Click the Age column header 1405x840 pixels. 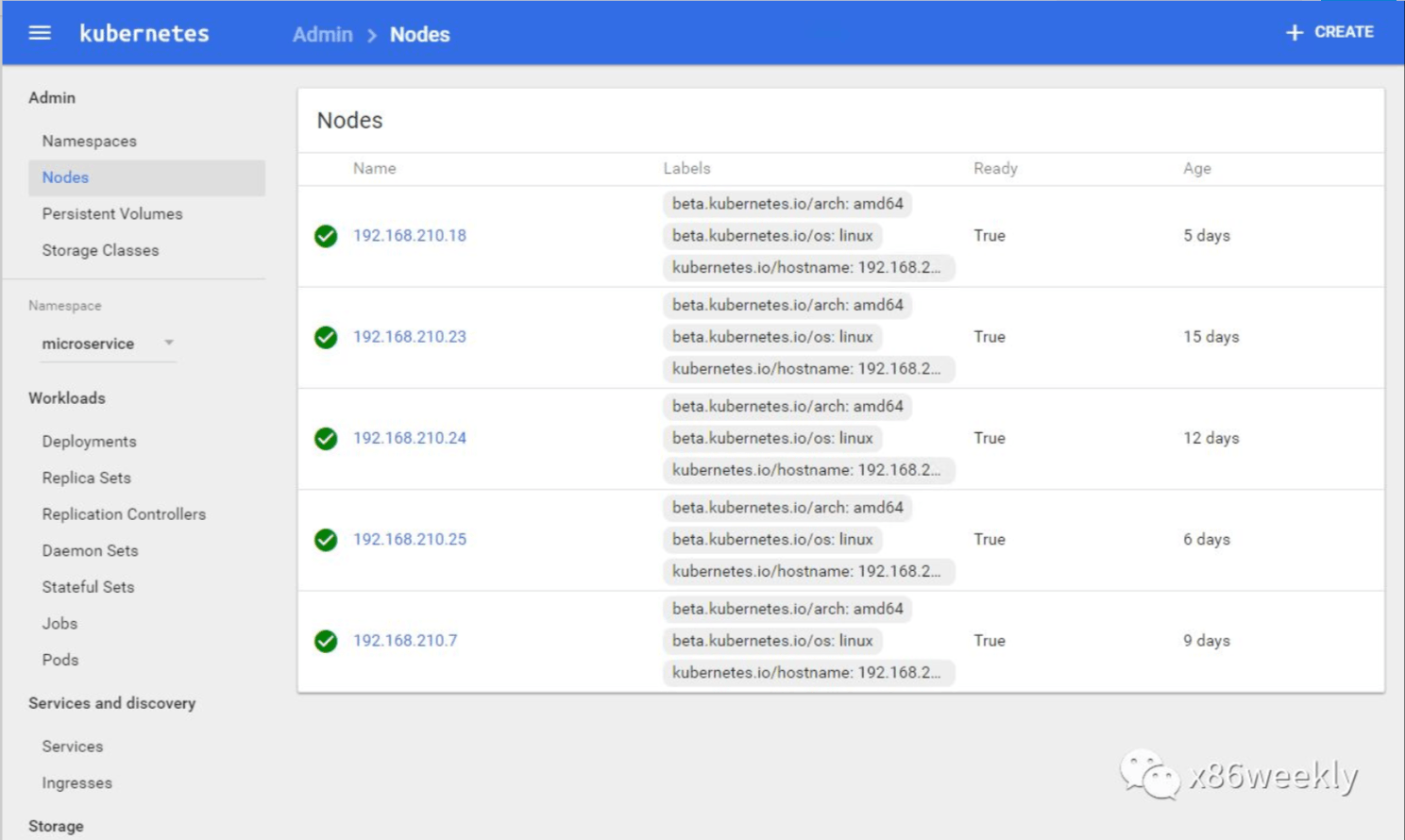click(x=1196, y=168)
